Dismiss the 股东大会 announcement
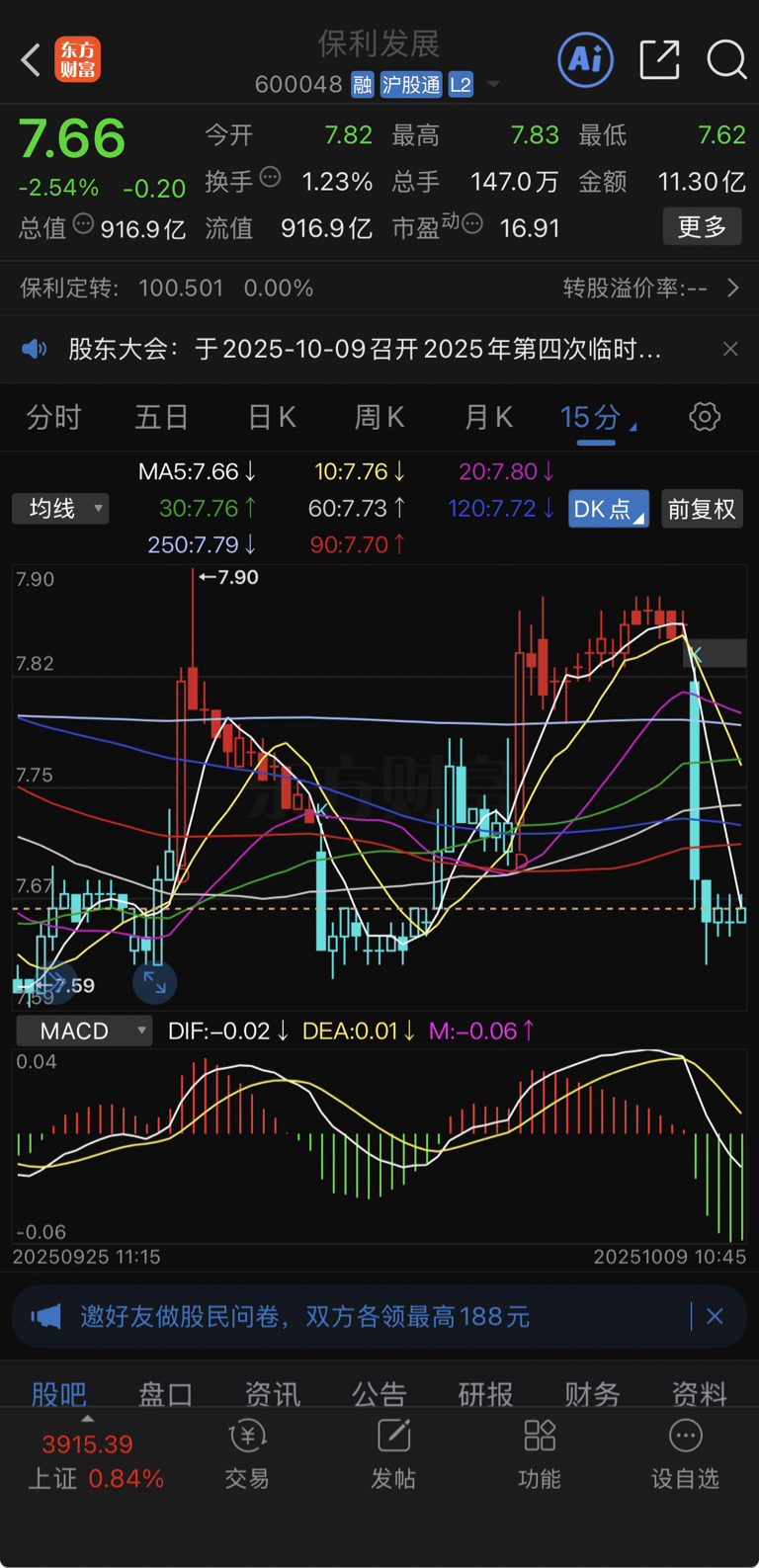This screenshot has height=1568, width=759. [x=730, y=349]
